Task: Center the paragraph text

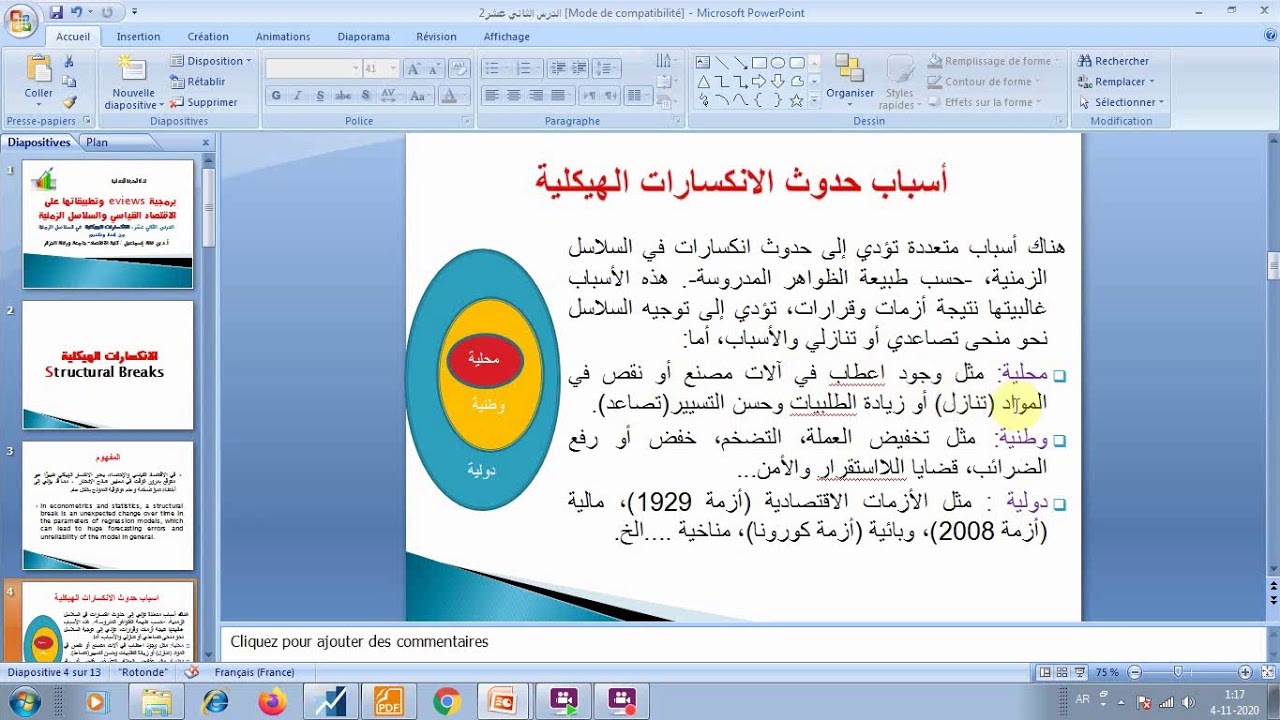Action: point(513,96)
